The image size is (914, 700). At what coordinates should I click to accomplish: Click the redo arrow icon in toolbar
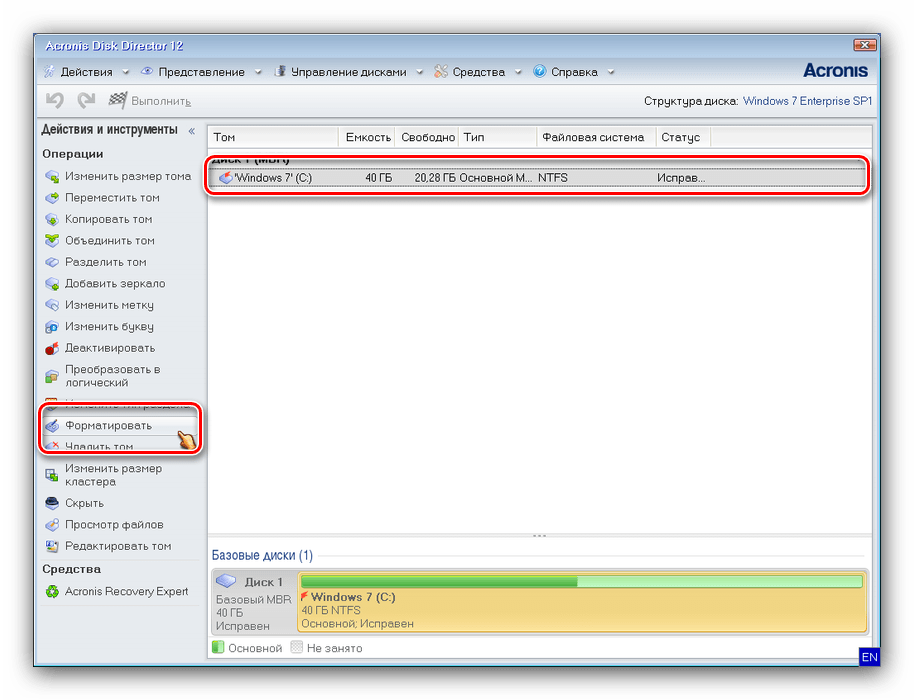coord(86,100)
